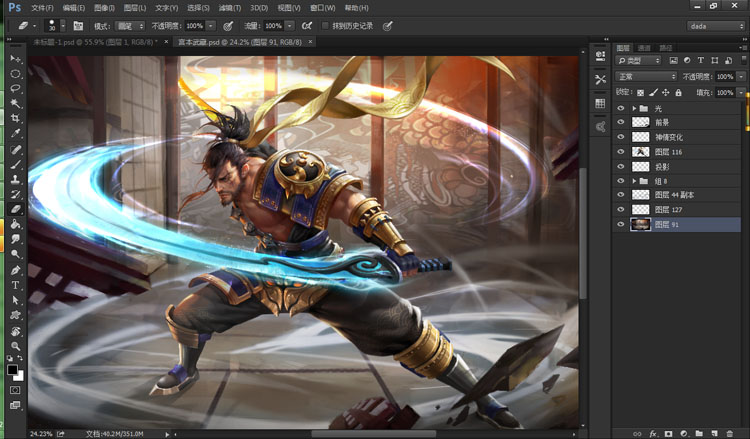Select the Clone Stamp tool
750x439 pixels.
pos(15,179)
